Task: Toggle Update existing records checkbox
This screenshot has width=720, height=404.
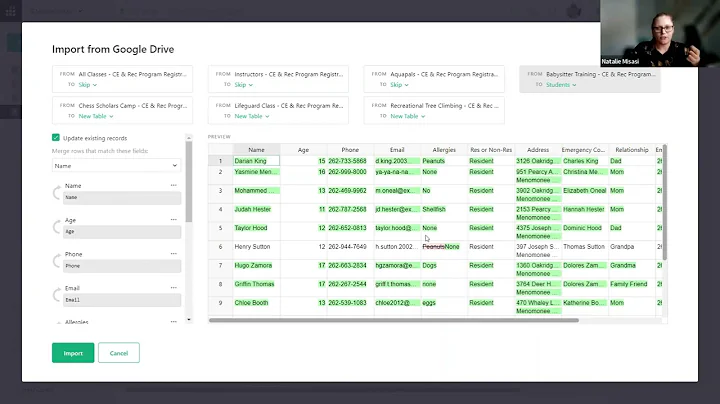Action: click(56, 138)
